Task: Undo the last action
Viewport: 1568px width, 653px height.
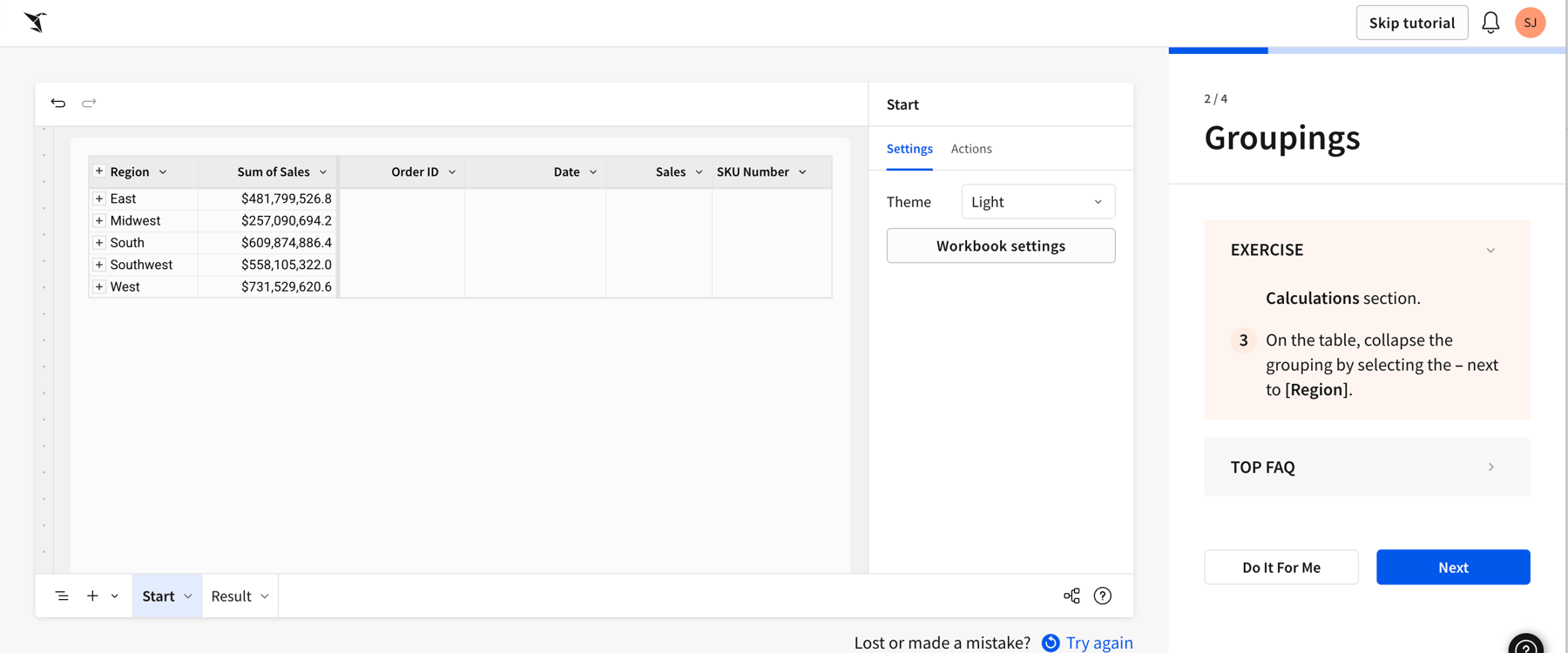Action: click(x=58, y=103)
